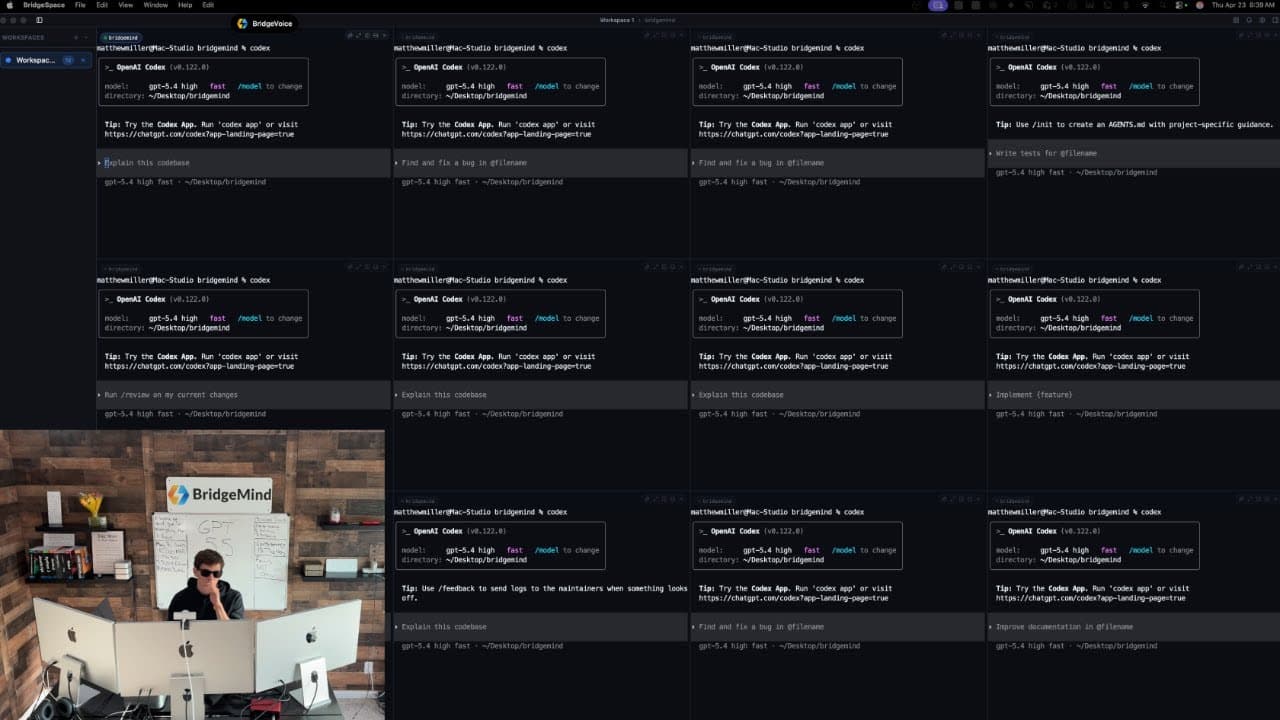Click the 12 badge on the workspace item
This screenshot has width=1280, height=720.
[68, 60]
